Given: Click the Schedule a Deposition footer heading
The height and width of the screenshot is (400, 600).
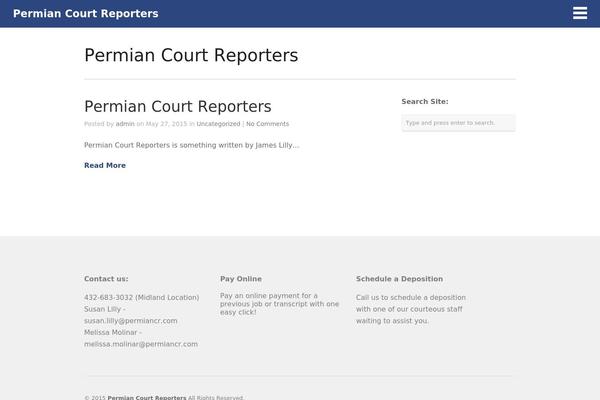Looking at the screenshot, I should (x=399, y=279).
